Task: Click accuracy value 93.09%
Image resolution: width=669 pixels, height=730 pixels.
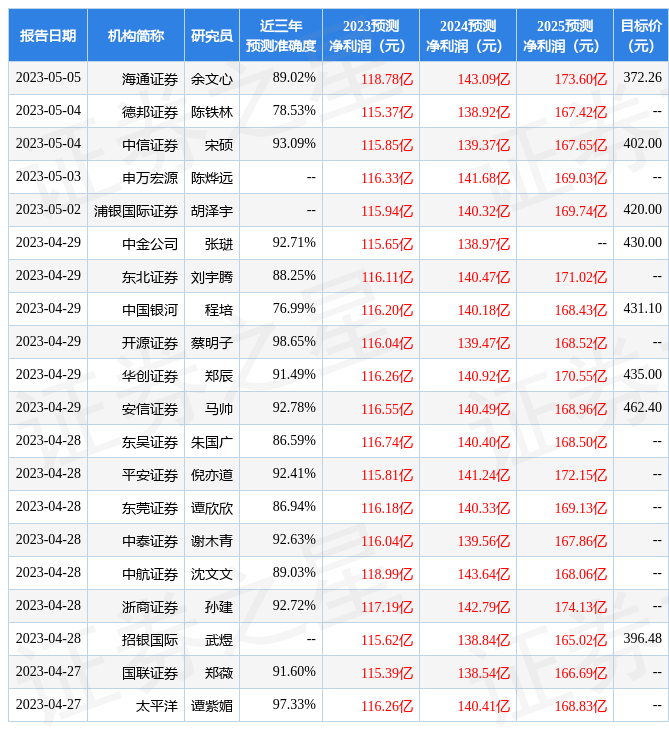Action: point(294,143)
